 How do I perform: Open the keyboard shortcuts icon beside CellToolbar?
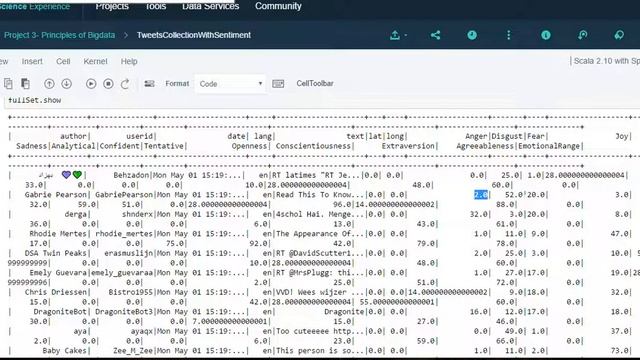click(278, 84)
